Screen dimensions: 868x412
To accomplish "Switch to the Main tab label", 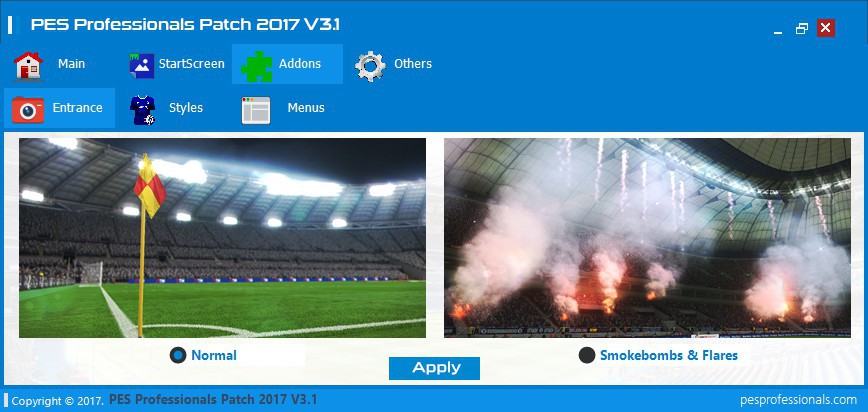I will pos(71,64).
